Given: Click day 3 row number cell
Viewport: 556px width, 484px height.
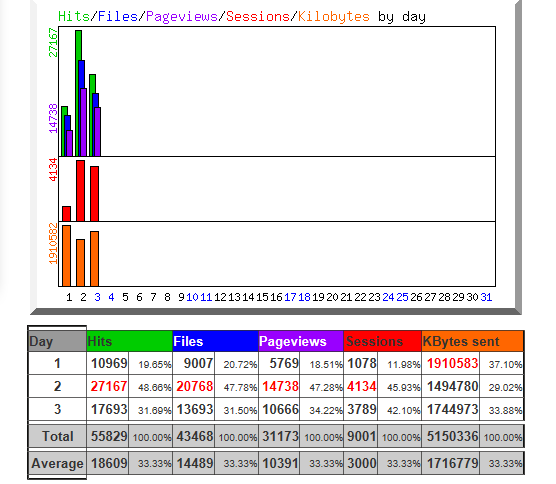Looking at the screenshot, I should [57, 409].
